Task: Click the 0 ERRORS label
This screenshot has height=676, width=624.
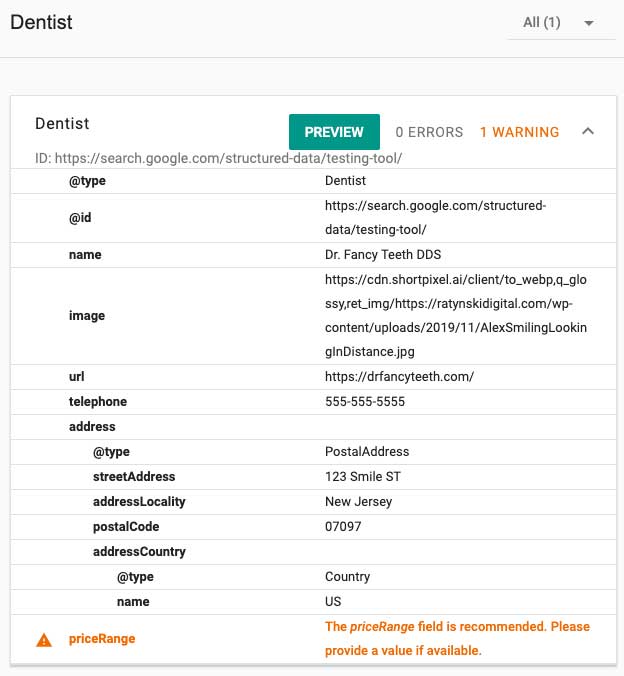Action: tap(429, 132)
